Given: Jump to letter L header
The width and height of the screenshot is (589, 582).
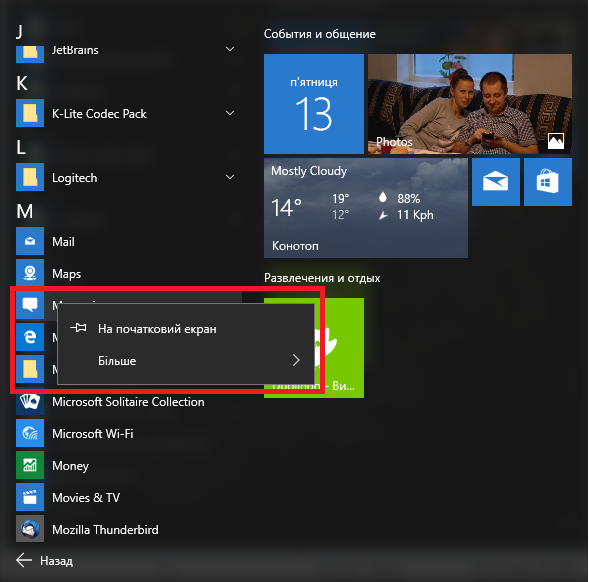Looking at the screenshot, I should point(21,147).
